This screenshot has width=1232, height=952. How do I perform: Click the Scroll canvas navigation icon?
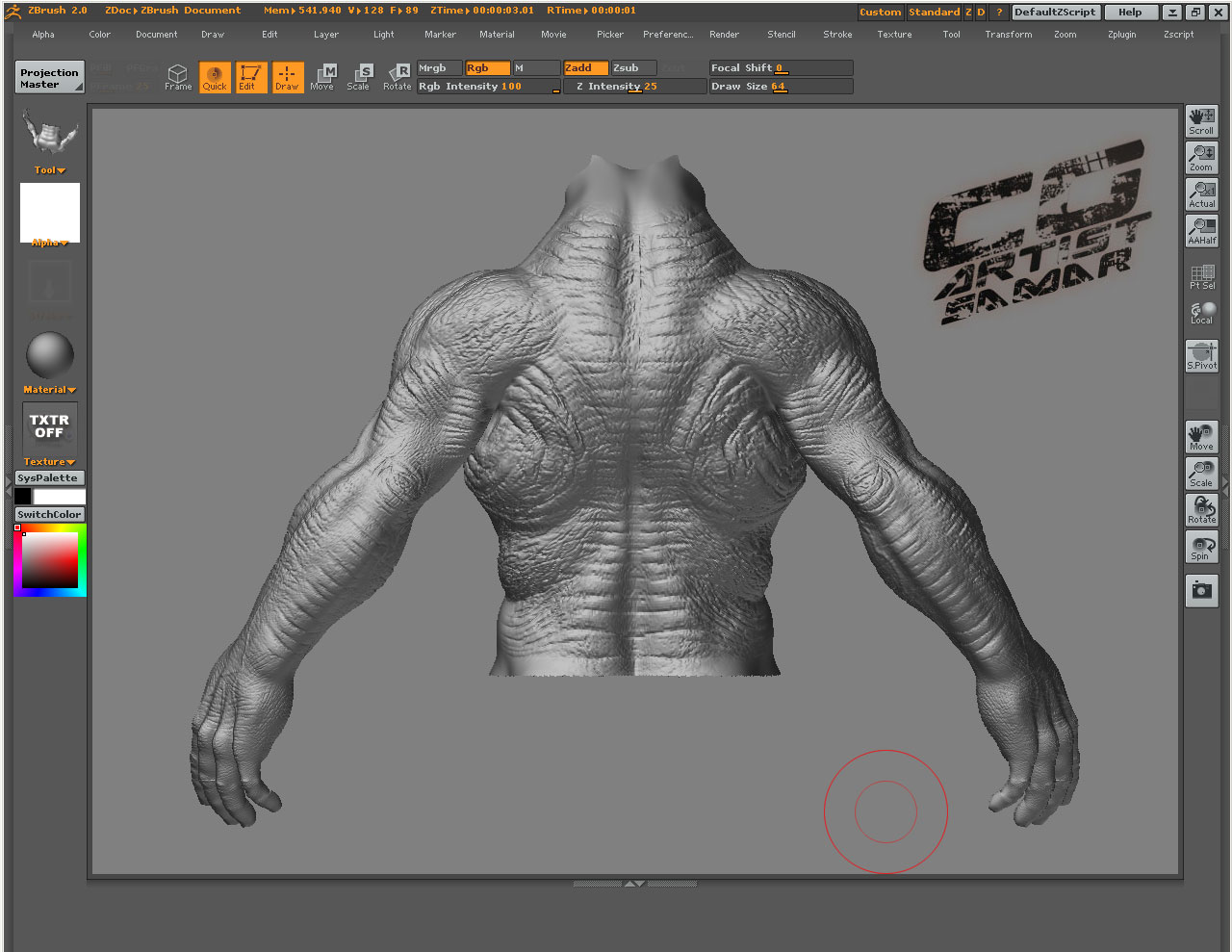(x=1201, y=121)
